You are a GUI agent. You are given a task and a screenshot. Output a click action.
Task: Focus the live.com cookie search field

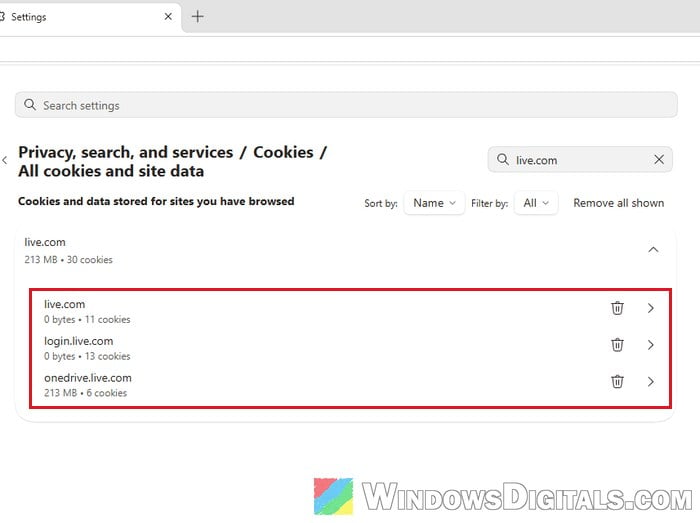(580, 159)
